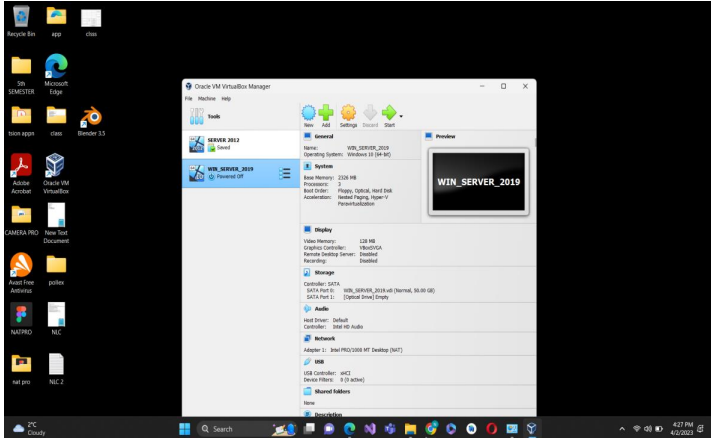Click the Shared folders section icon
711x438 pixels.
pos(307,391)
